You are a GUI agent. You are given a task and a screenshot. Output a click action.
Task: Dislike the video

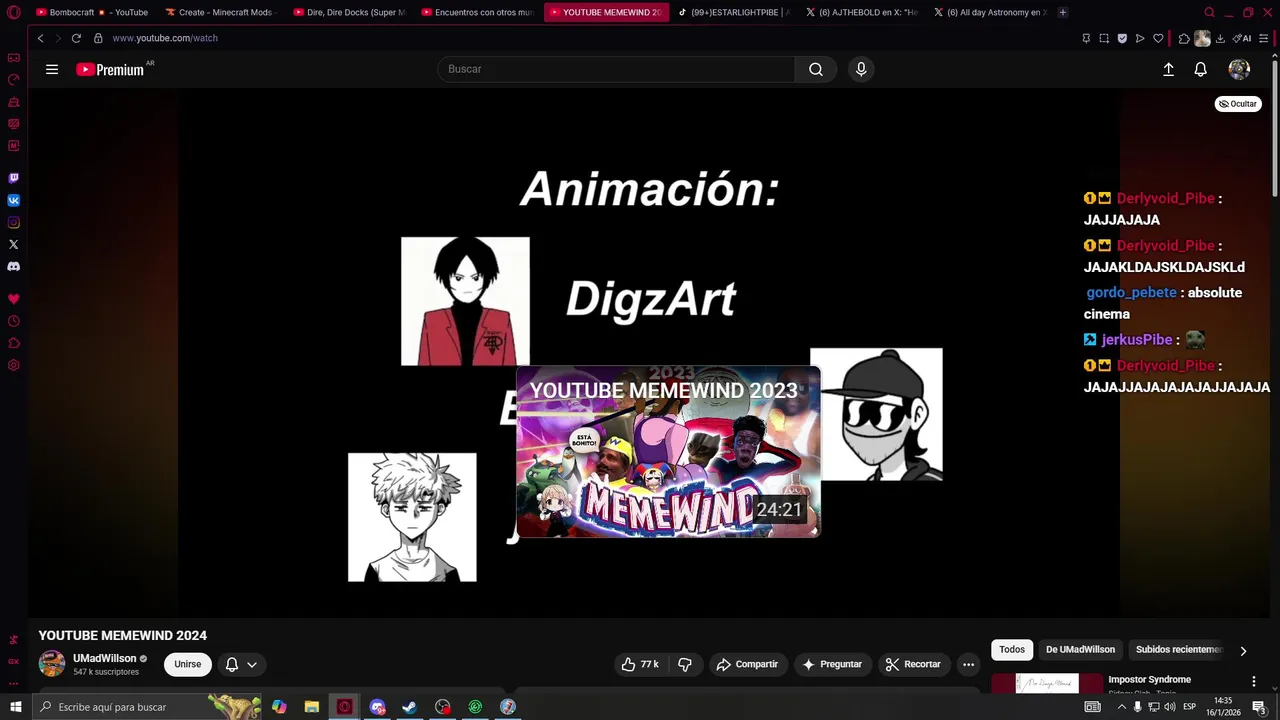[685, 664]
